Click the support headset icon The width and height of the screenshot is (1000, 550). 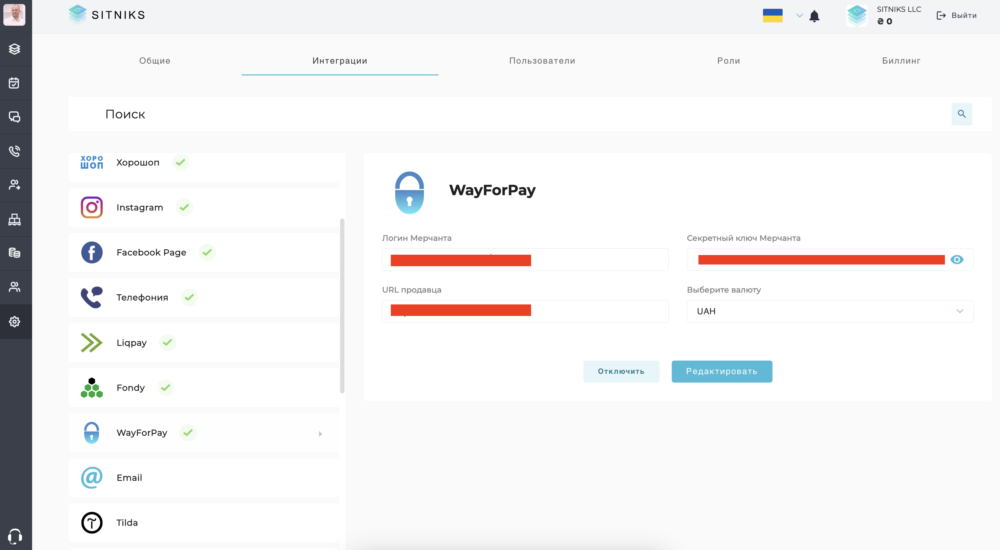click(x=15, y=536)
